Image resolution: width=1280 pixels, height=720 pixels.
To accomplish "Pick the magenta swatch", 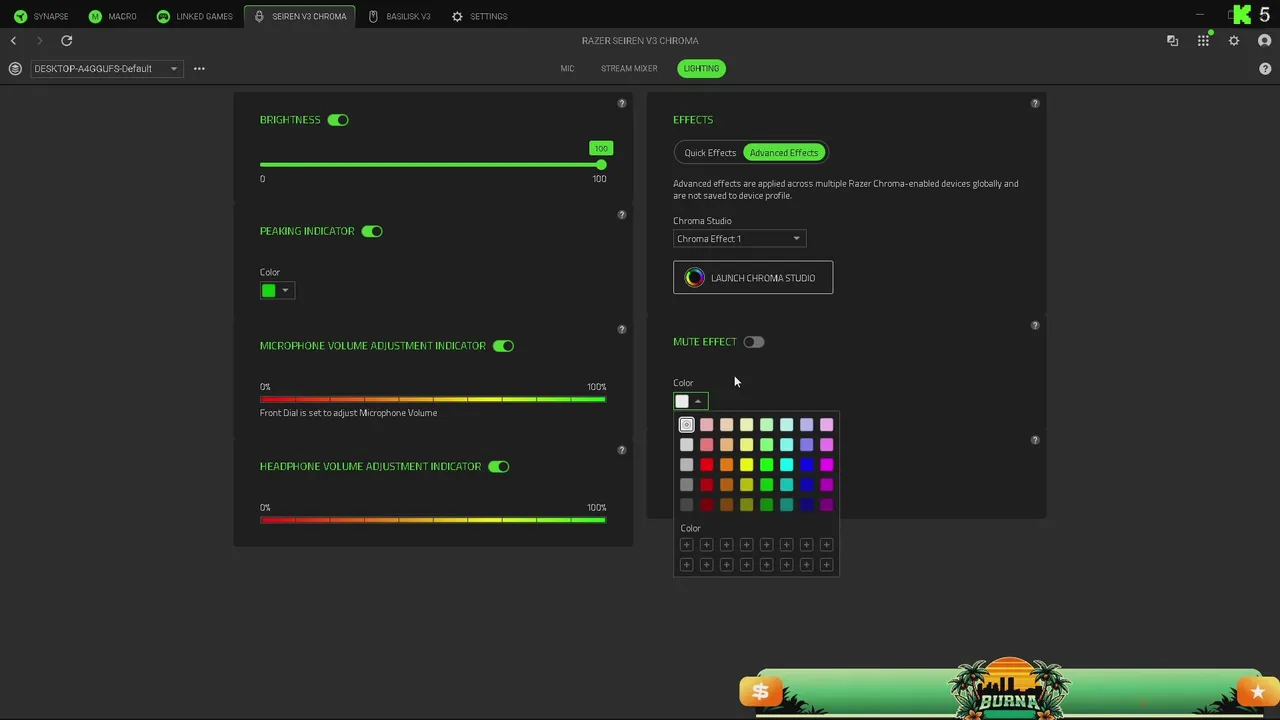I will [826, 465].
